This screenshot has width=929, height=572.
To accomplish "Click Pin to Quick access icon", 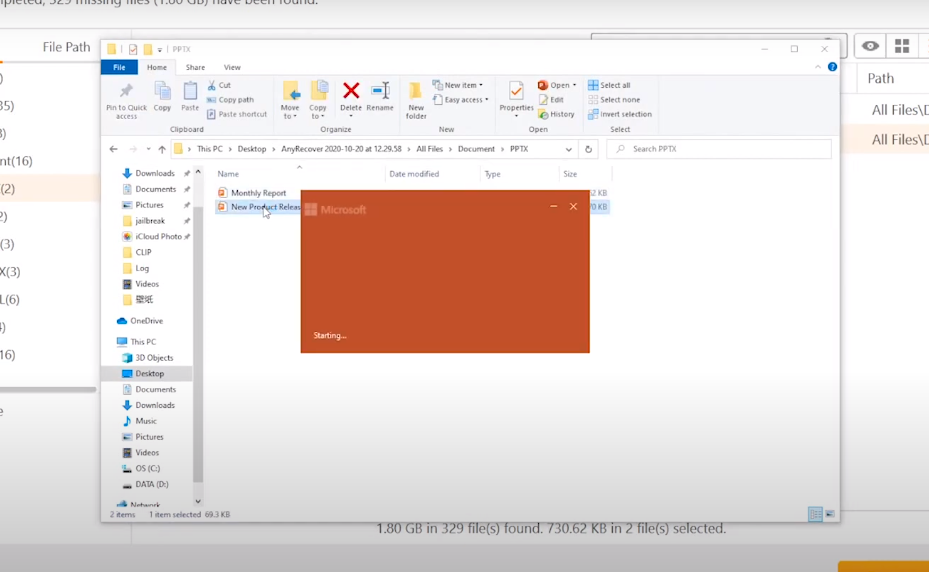I will pos(126,91).
